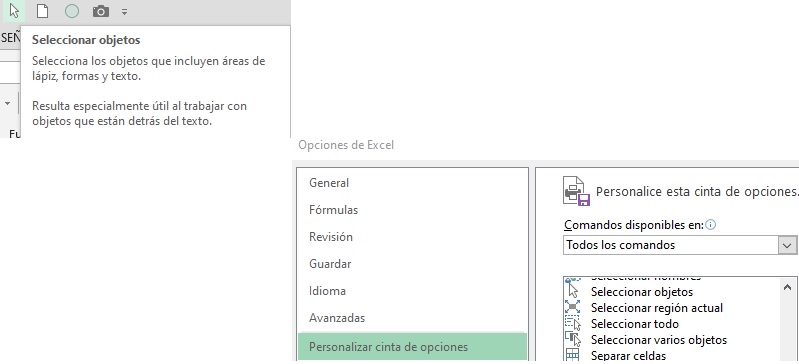Click the Seleccionar varios objetos icon
Image resolution: width=799 pixels, height=364 pixels.
(573, 339)
